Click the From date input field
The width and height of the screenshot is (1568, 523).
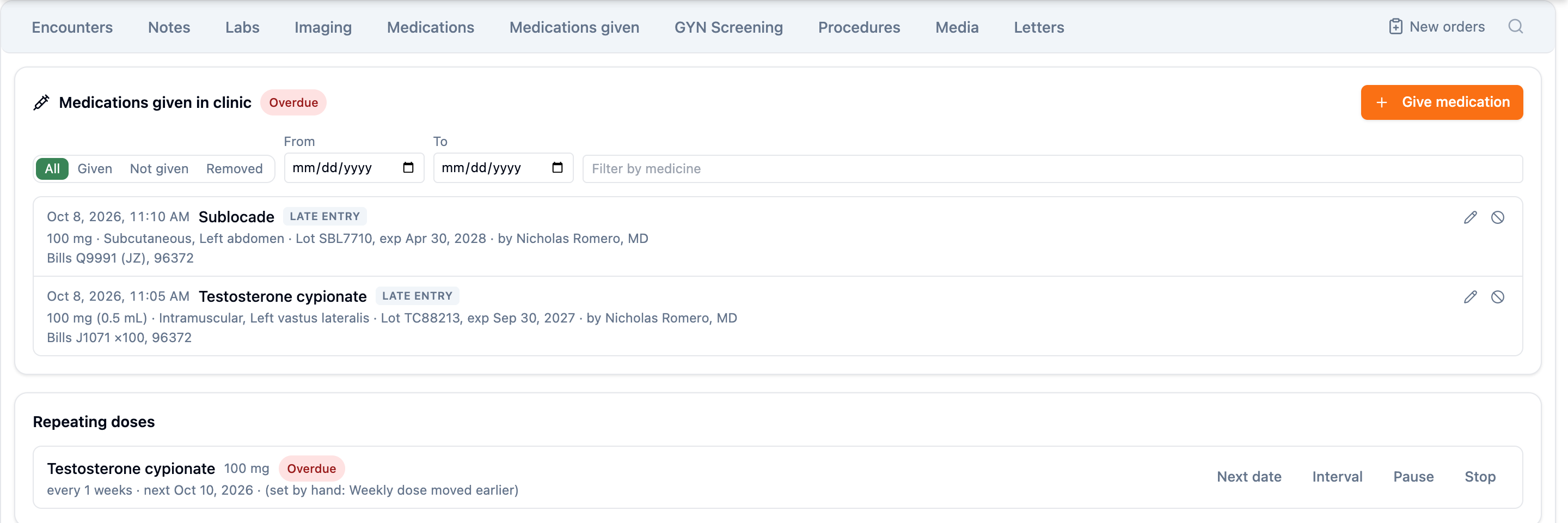(x=354, y=168)
